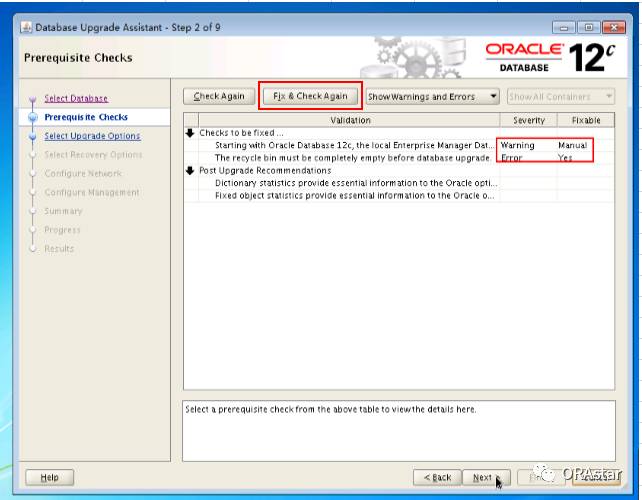Collapse the Post Upgrade Recommendations group

tap(190, 170)
